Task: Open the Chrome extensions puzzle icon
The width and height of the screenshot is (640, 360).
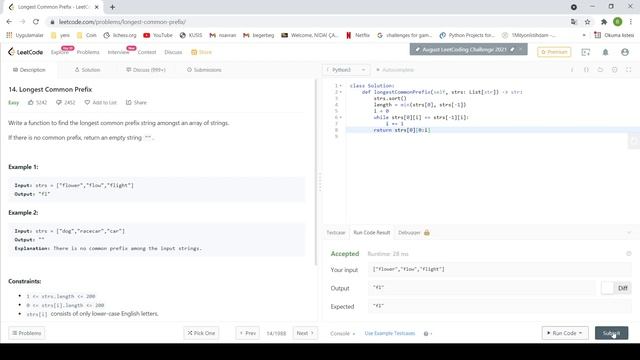Action: click(x=604, y=22)
